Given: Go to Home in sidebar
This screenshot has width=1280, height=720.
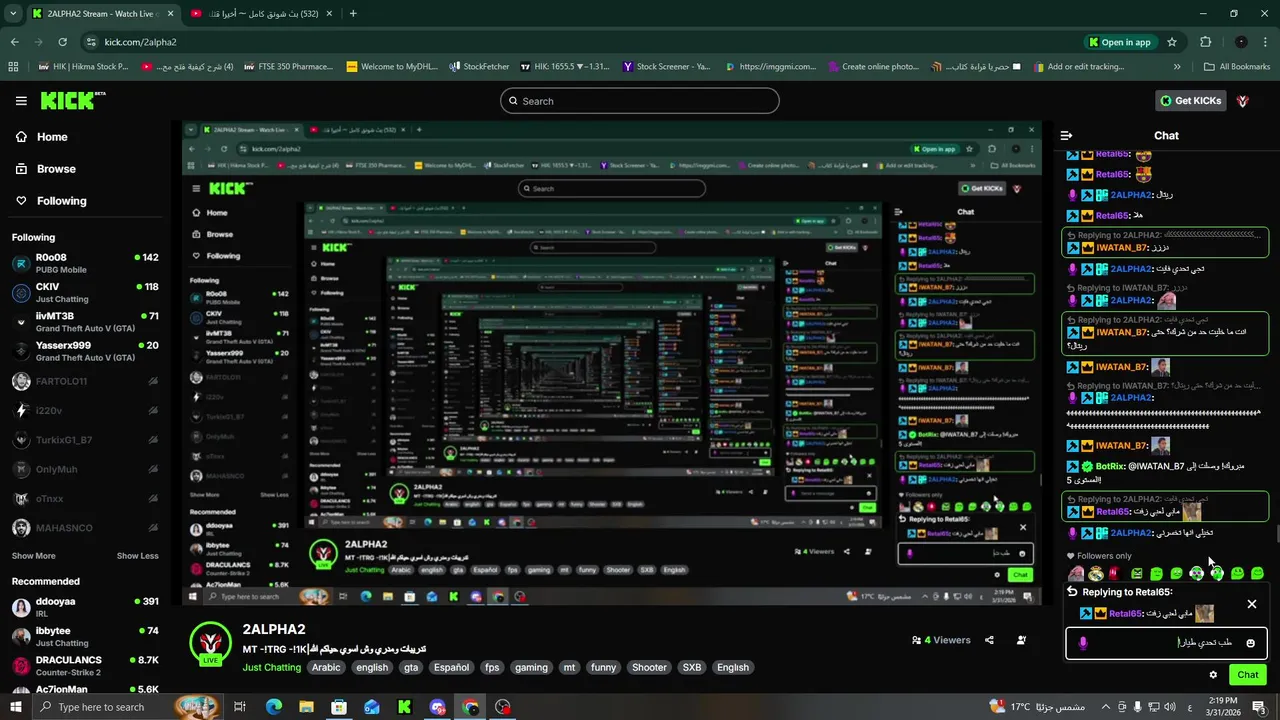Looking at the screenshot, I should click(52, 137).
